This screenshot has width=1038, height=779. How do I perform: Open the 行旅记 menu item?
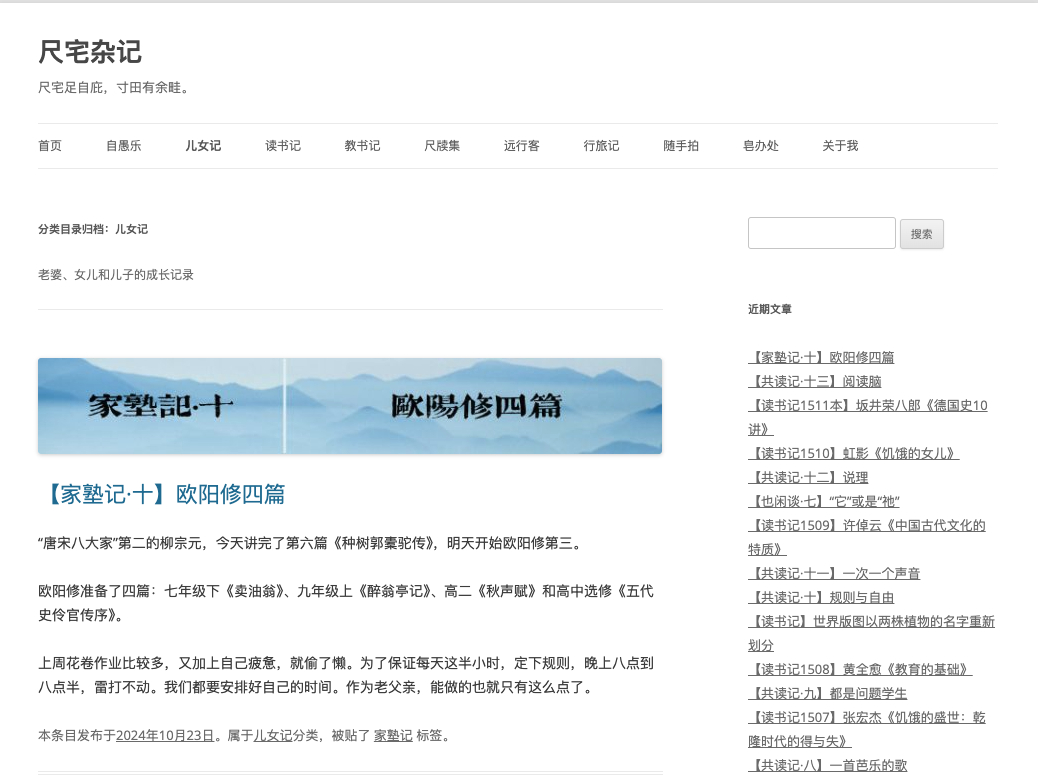pyautogui.click(x=601, y=146)
